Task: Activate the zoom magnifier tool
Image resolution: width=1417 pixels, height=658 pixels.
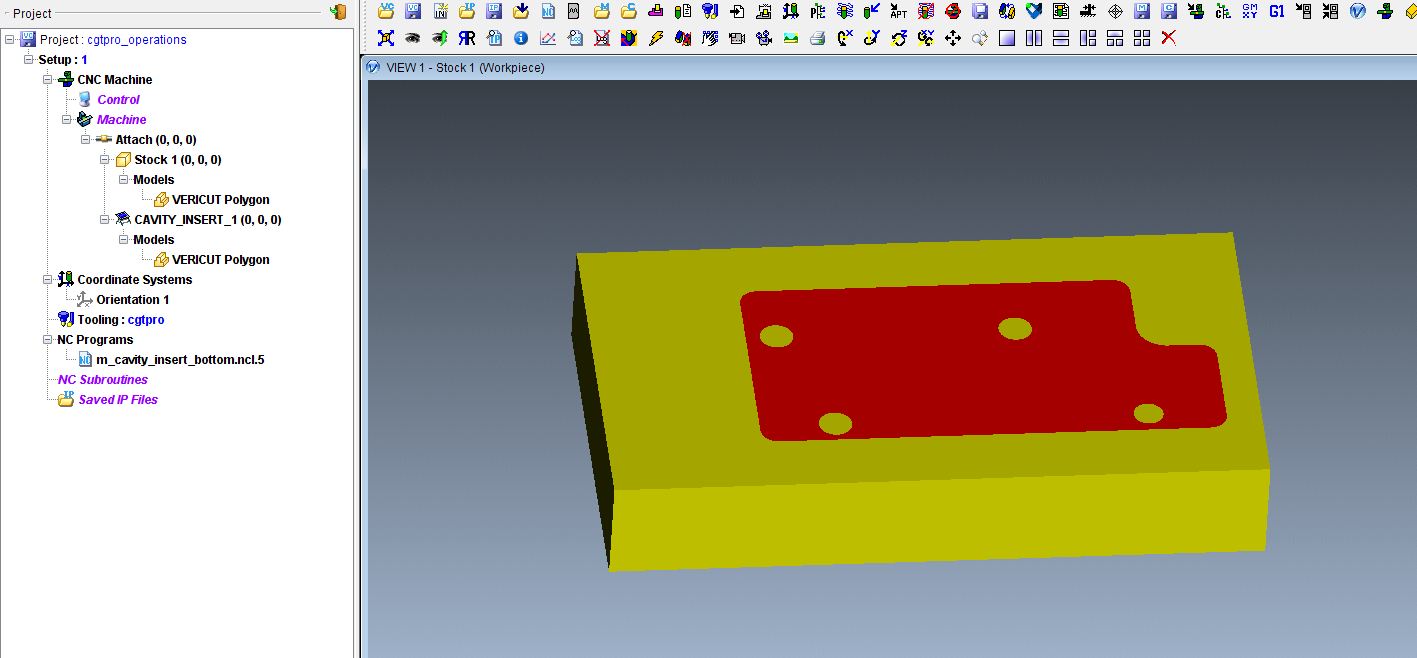Action: [x=980, y=37]
